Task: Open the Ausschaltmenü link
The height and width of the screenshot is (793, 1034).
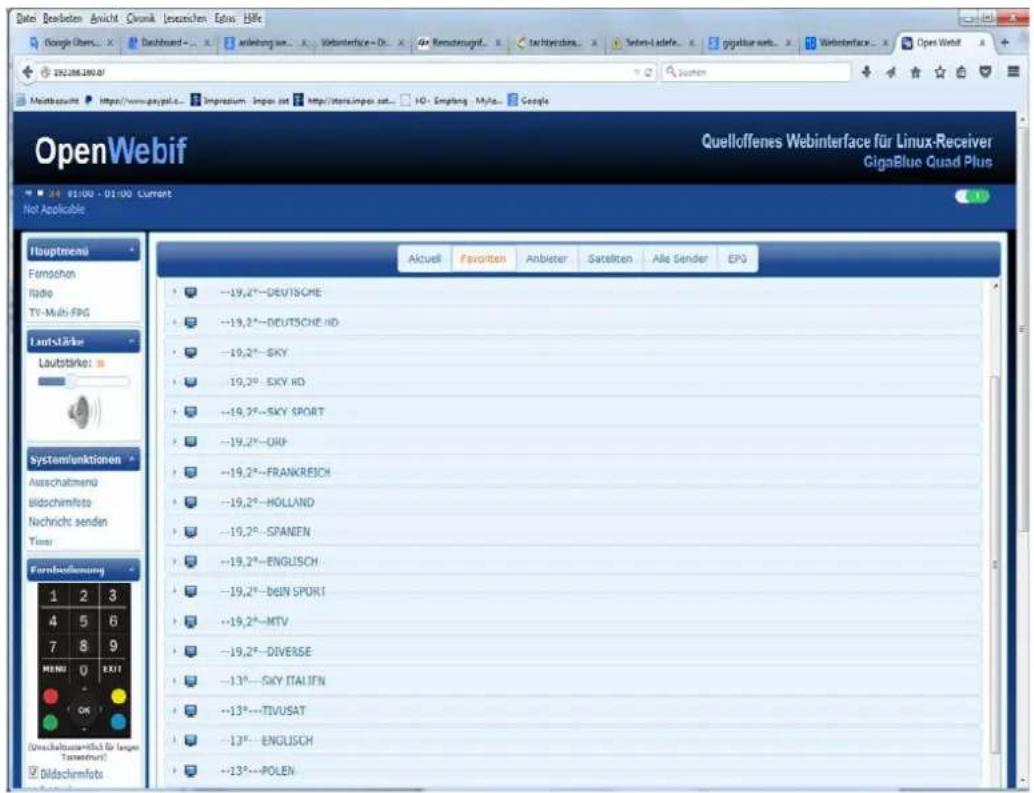Action: (63, 483)
